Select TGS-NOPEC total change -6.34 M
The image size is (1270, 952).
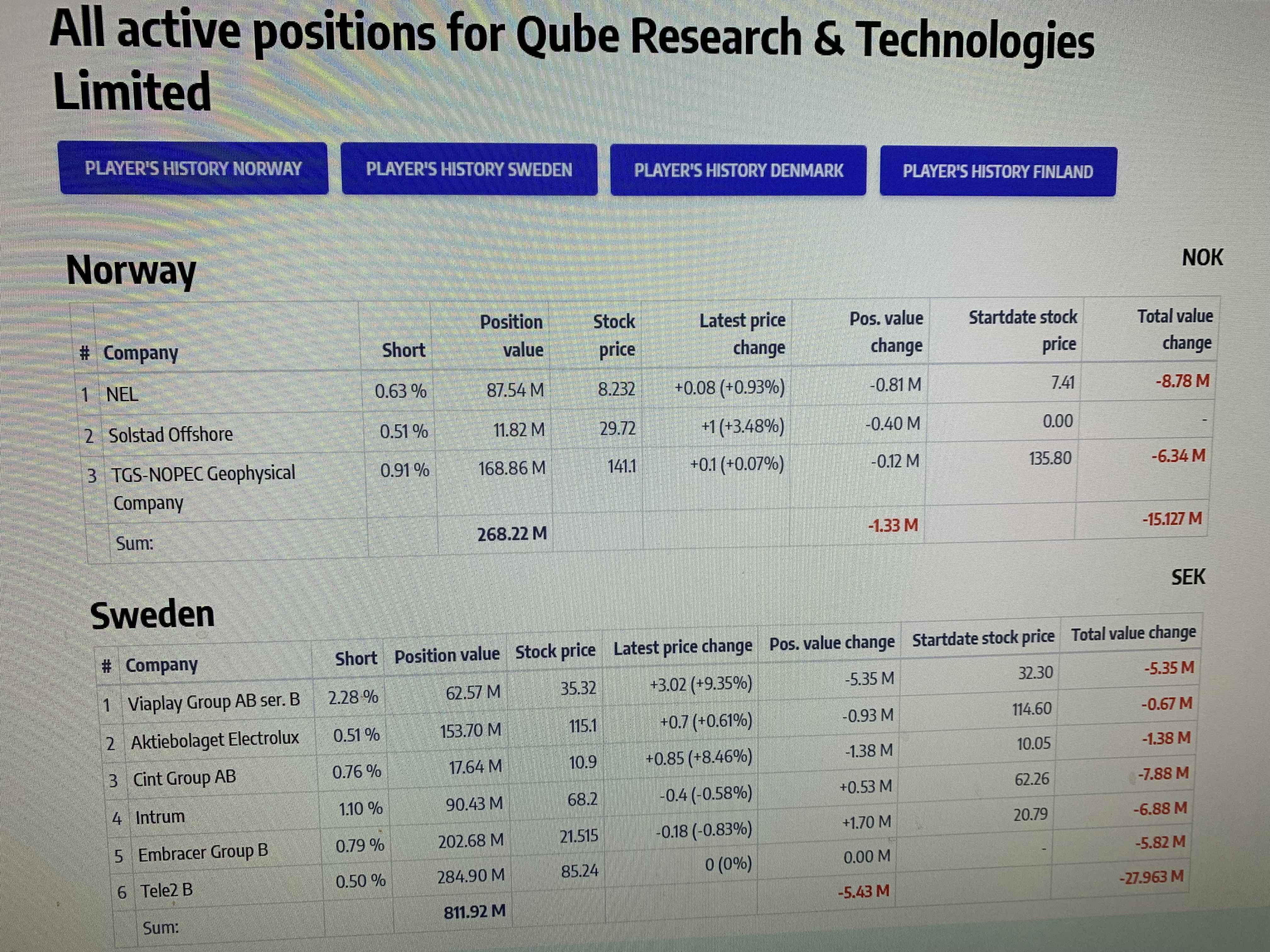(x=1178, y=456)
